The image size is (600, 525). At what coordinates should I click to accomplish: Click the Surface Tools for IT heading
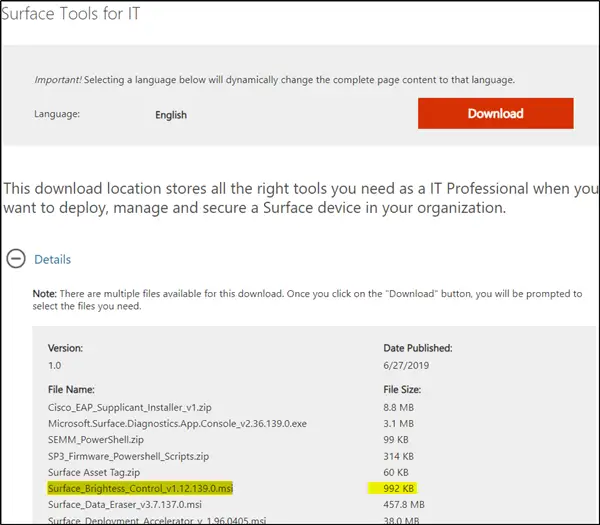(x=71, y=13)
